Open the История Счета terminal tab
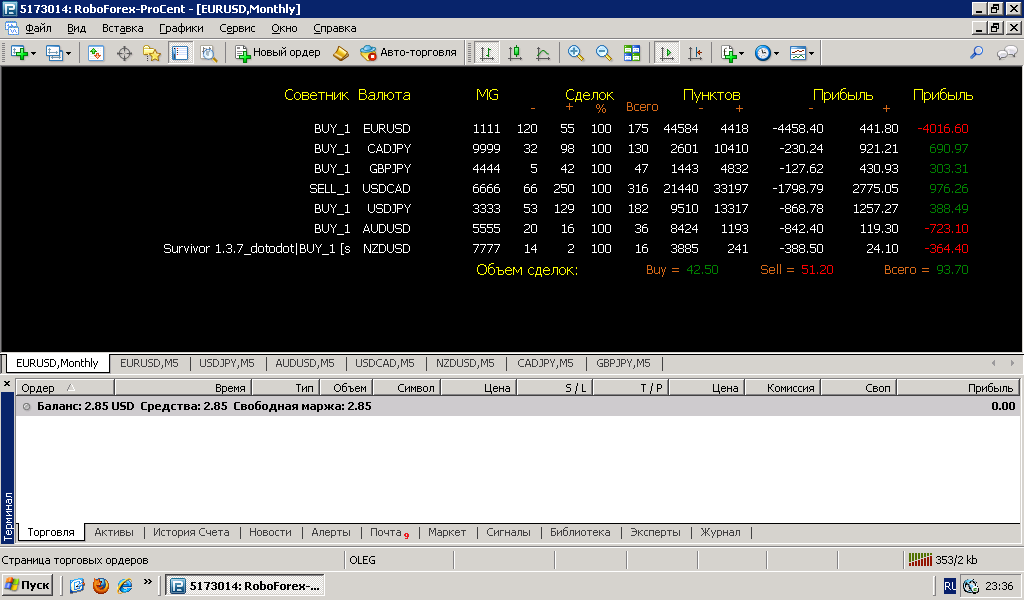The height and width of the screenshot is (600, 1024). pyautogui.click(x=191, y=532)
